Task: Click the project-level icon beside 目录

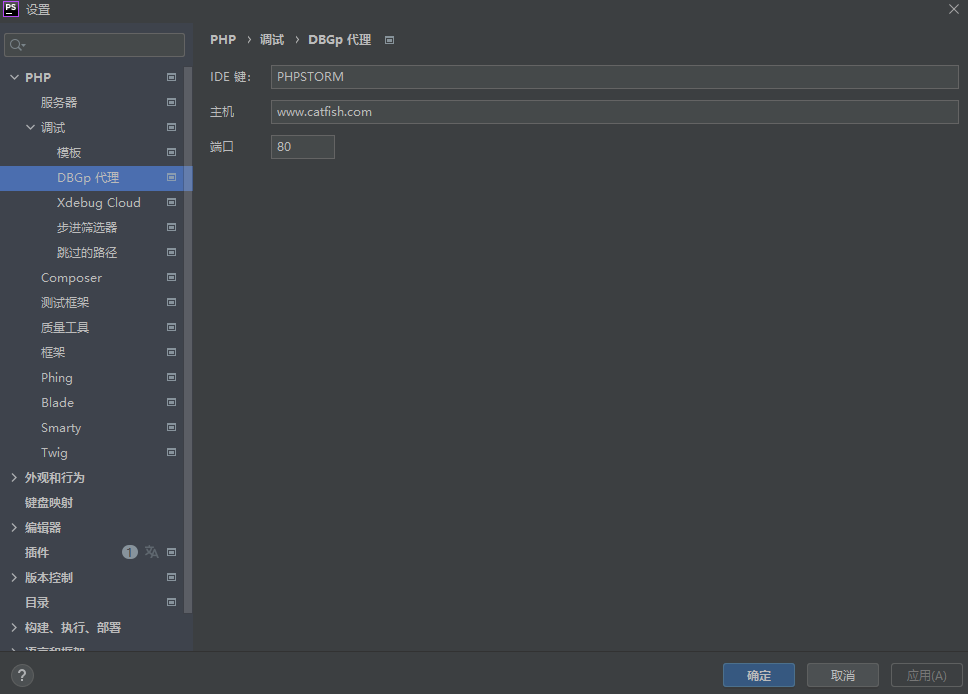Action: (x=172, y=602)
